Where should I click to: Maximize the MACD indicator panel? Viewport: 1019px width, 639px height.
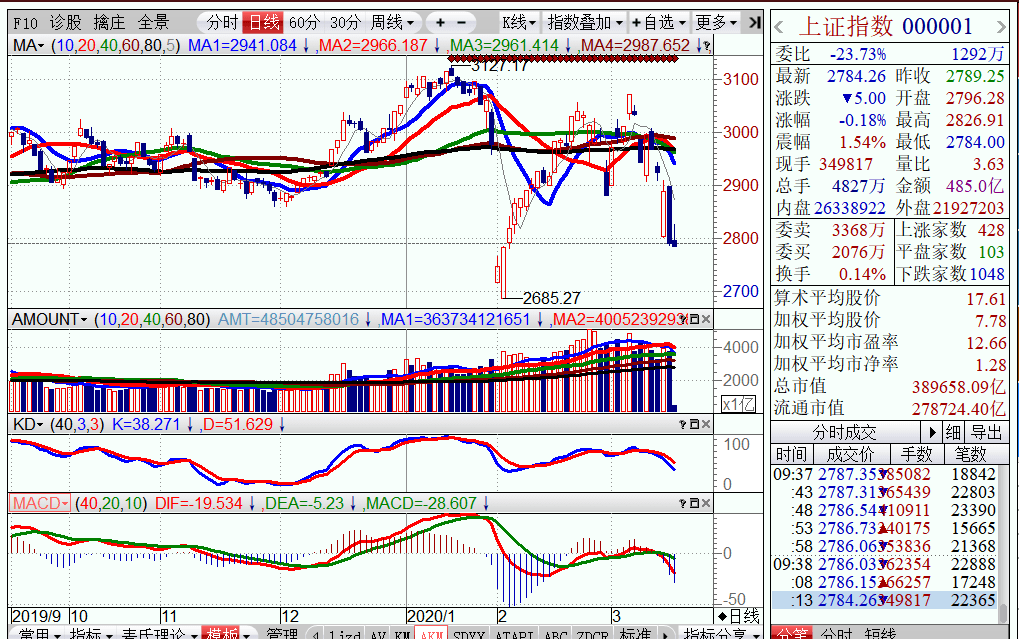(x=694, y=503)
